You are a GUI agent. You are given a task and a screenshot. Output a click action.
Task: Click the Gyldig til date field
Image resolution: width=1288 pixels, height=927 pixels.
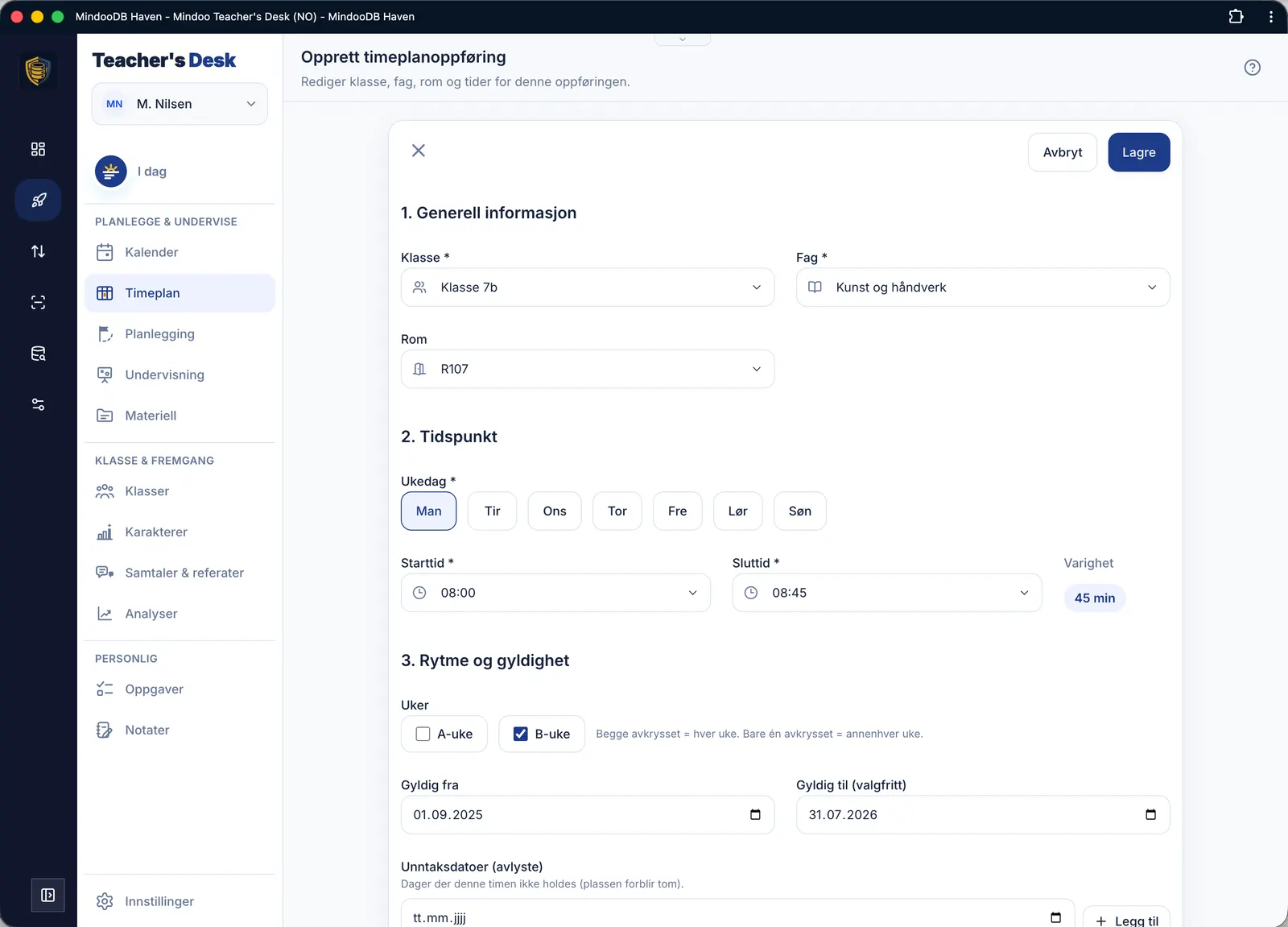[983, 814]
